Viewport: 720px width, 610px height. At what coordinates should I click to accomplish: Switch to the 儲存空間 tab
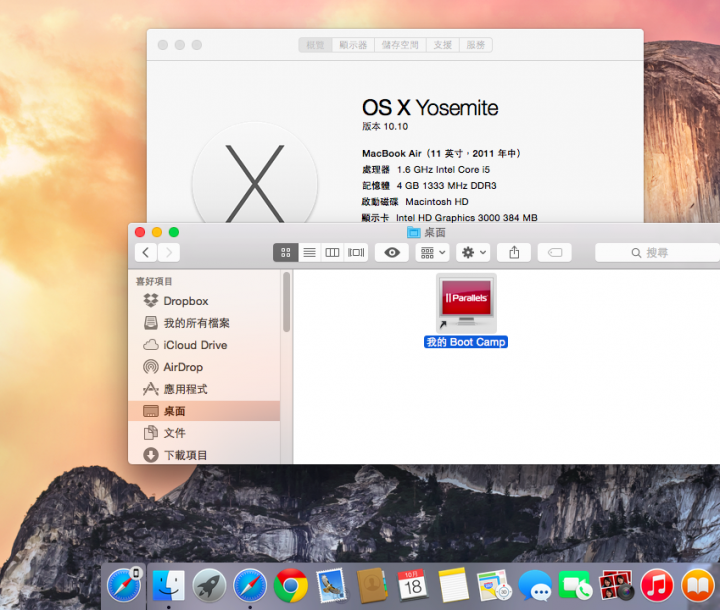pyautogui.click(x=400, y=45)
